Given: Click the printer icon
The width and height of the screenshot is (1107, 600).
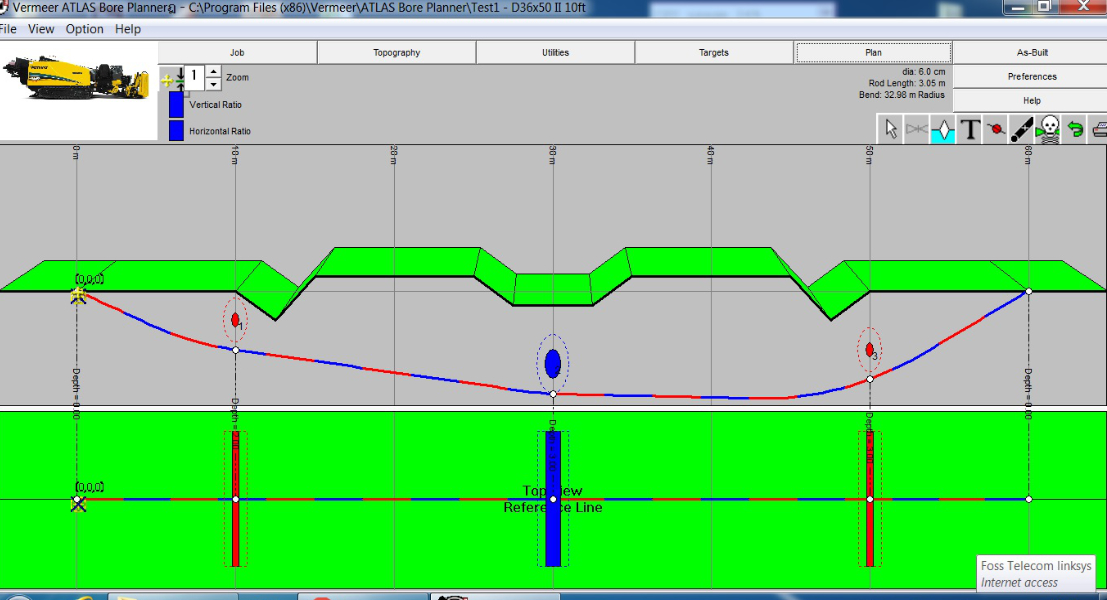Looking at the screenshot, I should click(1099, 130).
